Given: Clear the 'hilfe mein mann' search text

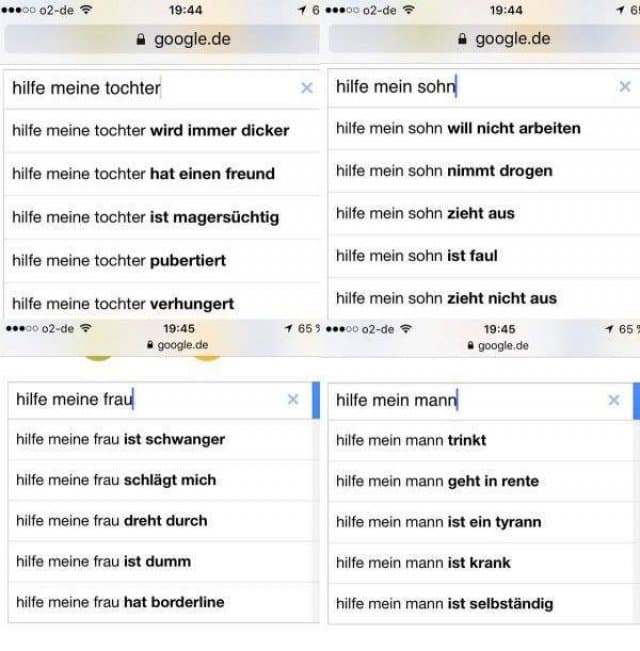Looking at the screenshot, I should [x=614, y=400].
